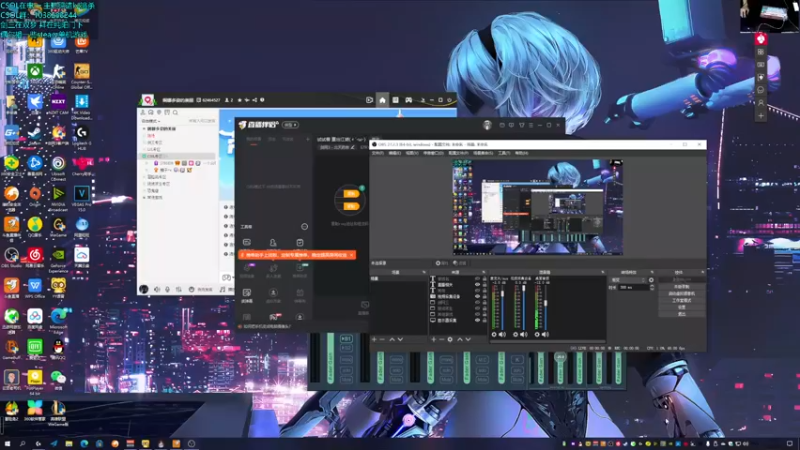The width and height of the screenshot is (800, 450).
Task: Toggle visibility eye for 视频采集设备 source
Action: point(478,296)
